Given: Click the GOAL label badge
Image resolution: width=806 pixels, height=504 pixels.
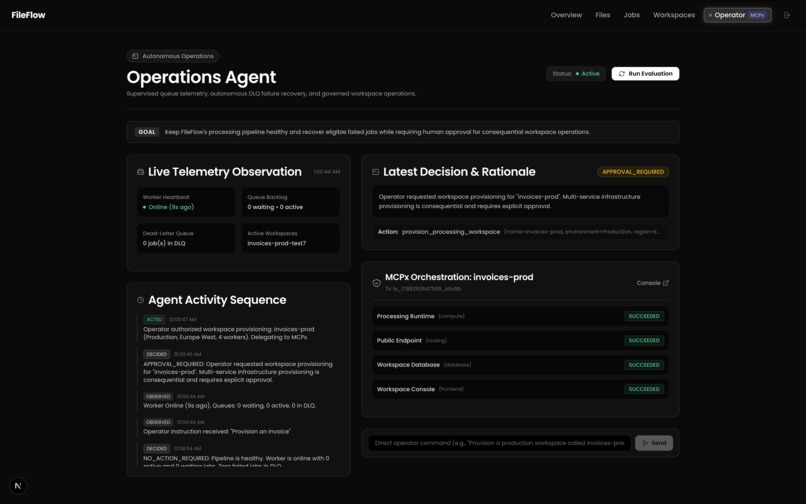Looking at the screenshot, I should [x=146, y=132].
